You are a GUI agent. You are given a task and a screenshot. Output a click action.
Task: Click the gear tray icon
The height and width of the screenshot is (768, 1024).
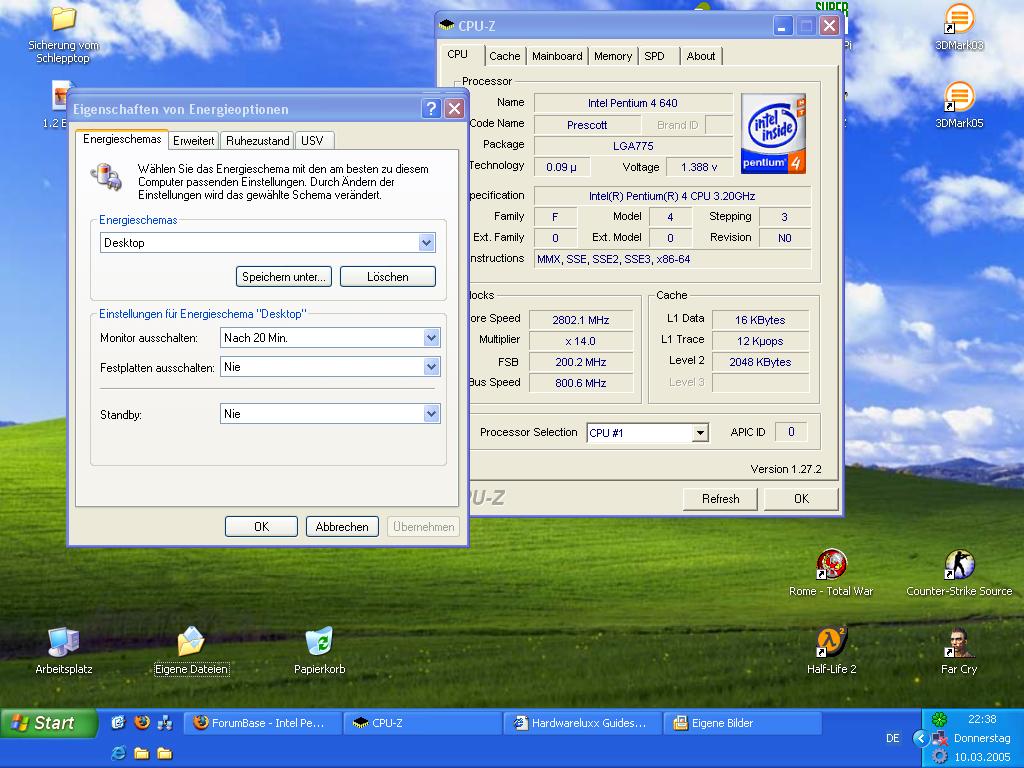click(939, 756)
